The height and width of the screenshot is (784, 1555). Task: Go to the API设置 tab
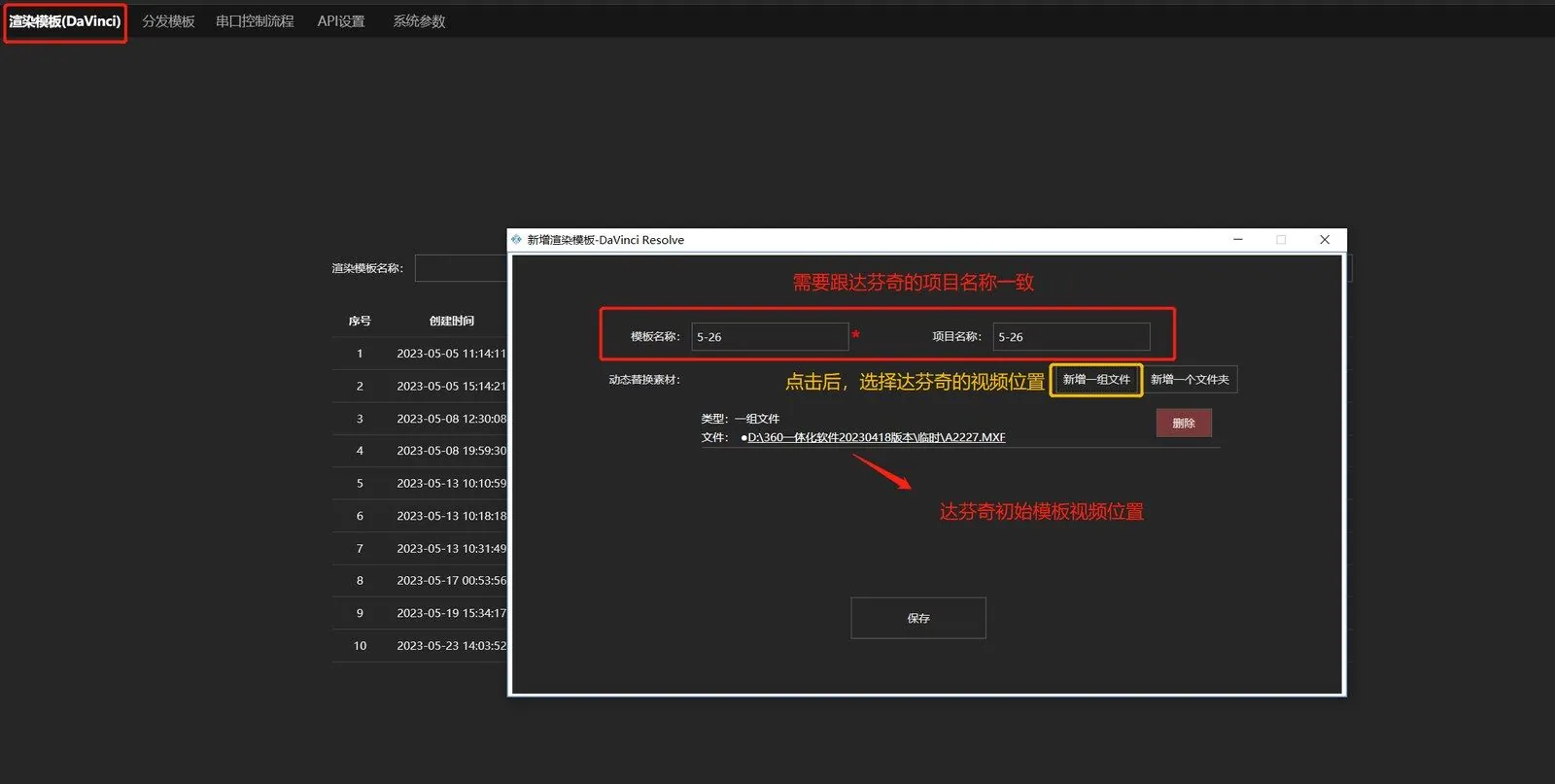point(341,21)
